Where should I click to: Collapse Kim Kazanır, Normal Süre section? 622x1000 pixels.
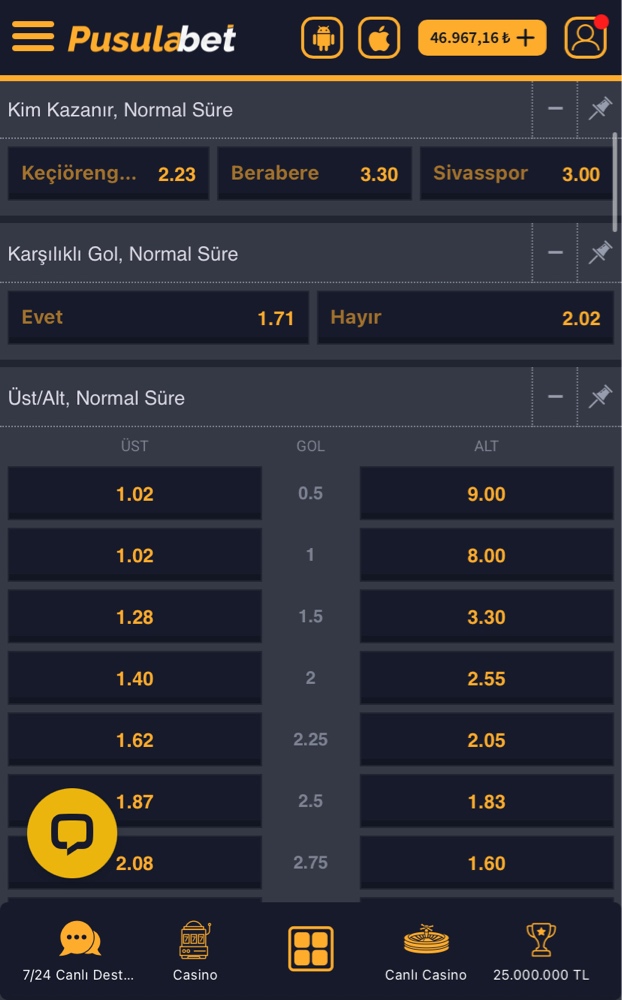tap(555, 109)
